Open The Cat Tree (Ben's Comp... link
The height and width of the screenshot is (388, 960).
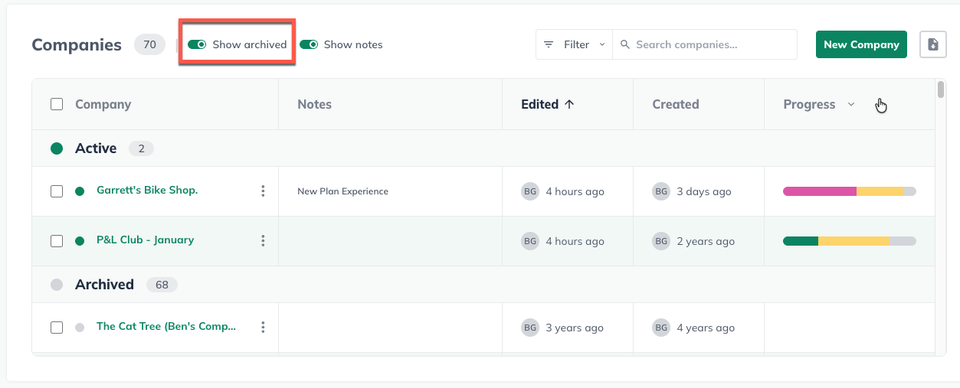click(166, 326)
